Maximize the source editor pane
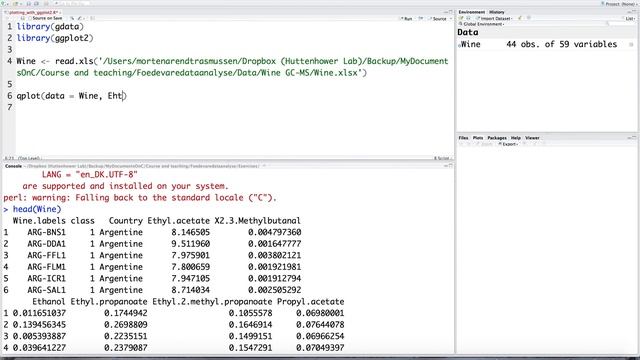 pos(451,12)
